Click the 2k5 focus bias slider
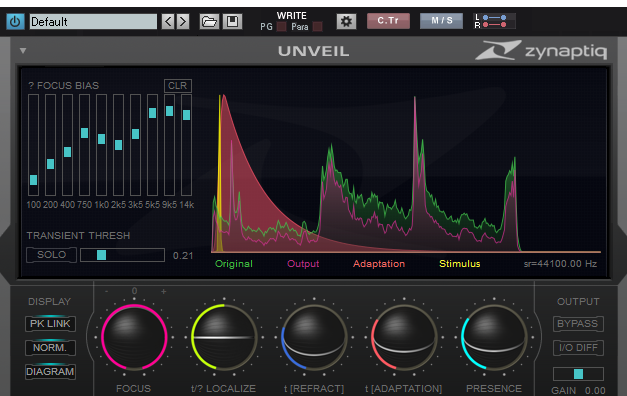This screenshot has height=396, width=627. click(x=118, y=145)
